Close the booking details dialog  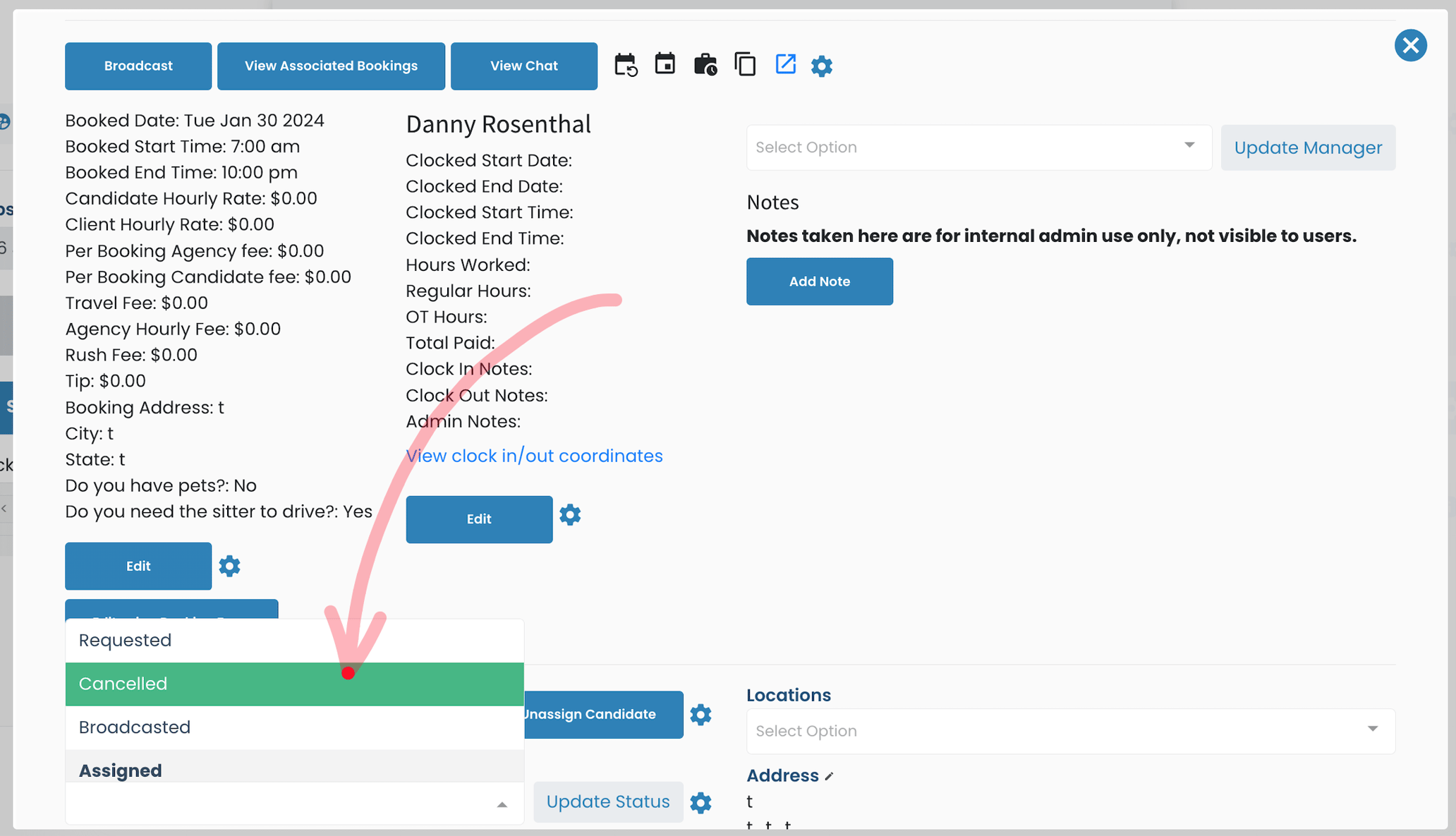[x=1411, y=45]
